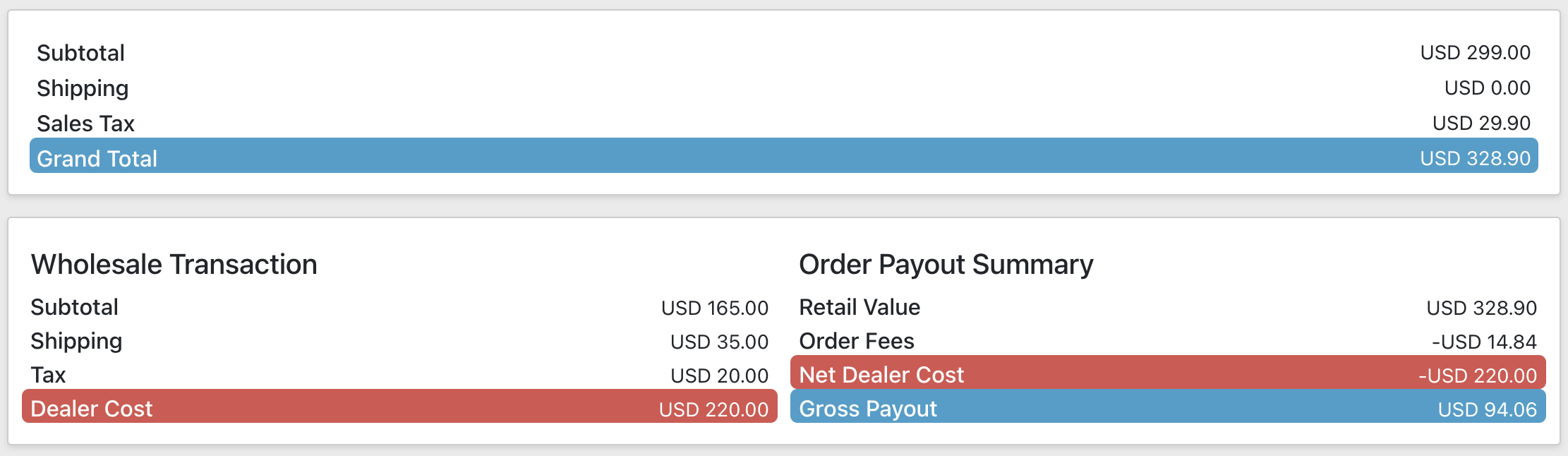The width and height of the screenshot is (1568, 456).
Task: Click the Retail Value label
Action: (860, 307)
